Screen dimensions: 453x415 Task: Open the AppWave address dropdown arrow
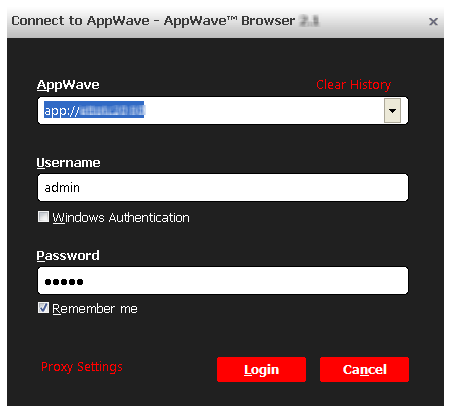392,111
